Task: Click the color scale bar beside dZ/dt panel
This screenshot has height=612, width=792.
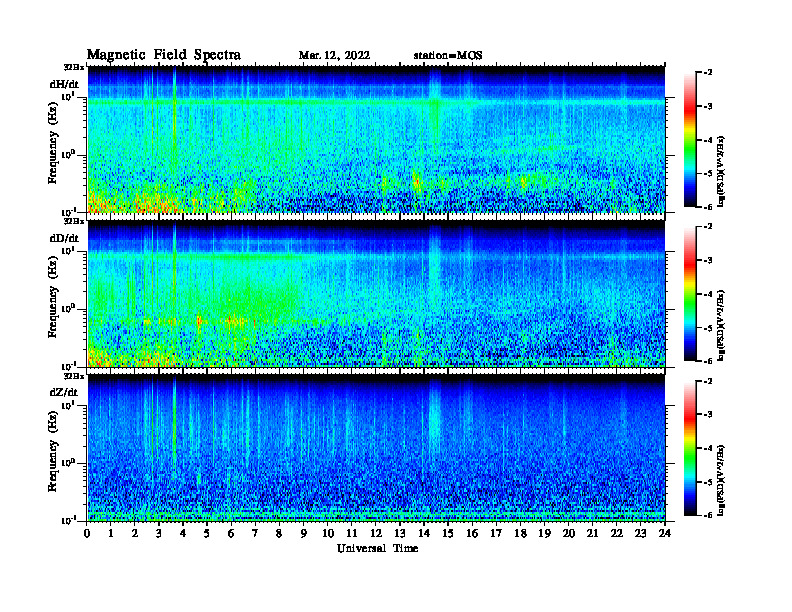Action: (x=690, y=448)
